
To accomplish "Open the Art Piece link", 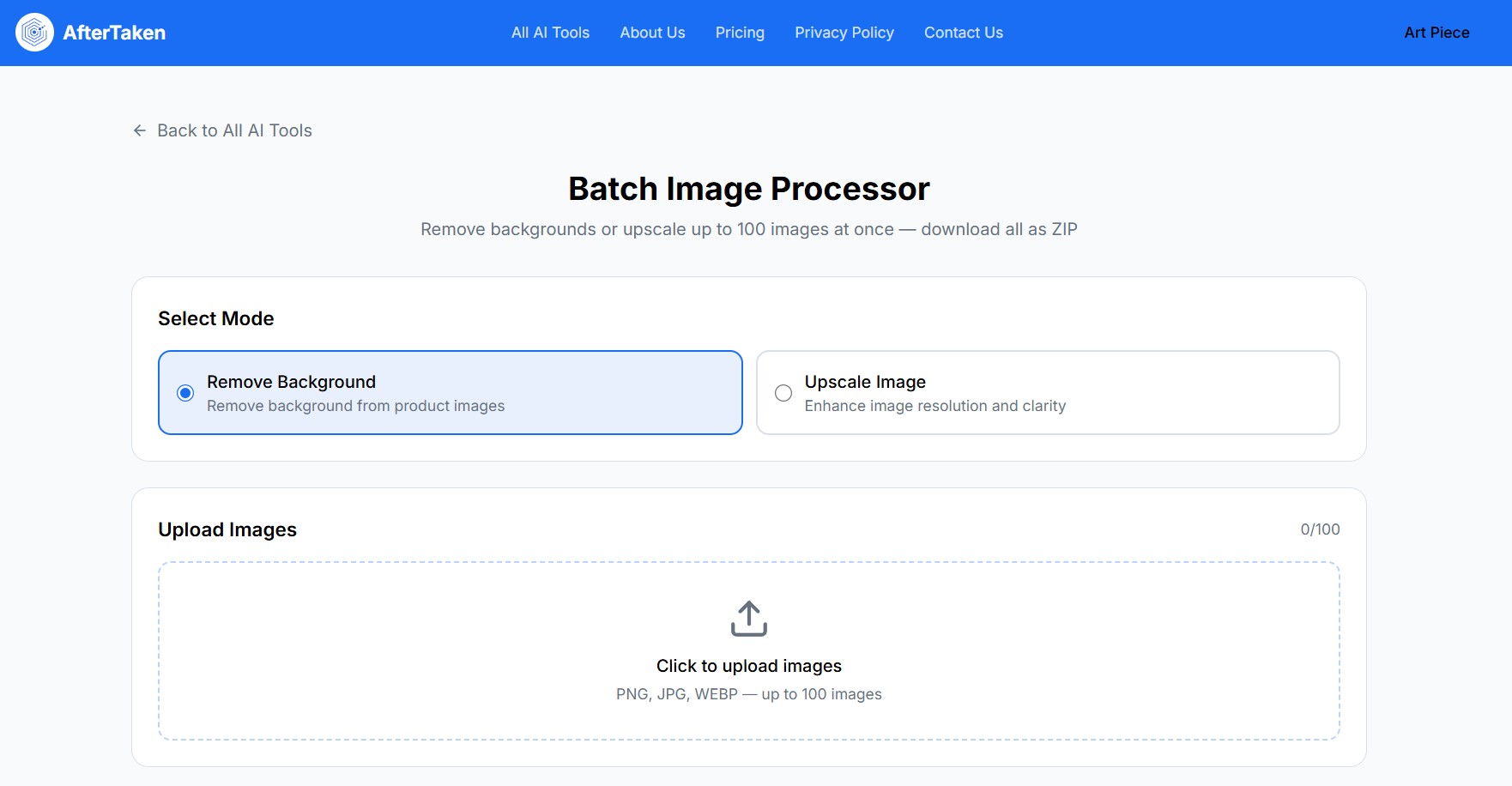I will [1436, 33].
